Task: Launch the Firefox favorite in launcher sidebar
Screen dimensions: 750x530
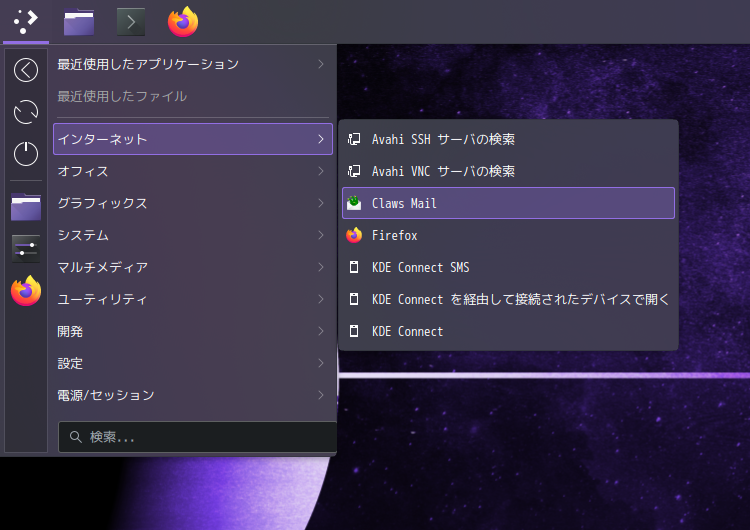Action: pyautogui.click(x=26, y=291)
